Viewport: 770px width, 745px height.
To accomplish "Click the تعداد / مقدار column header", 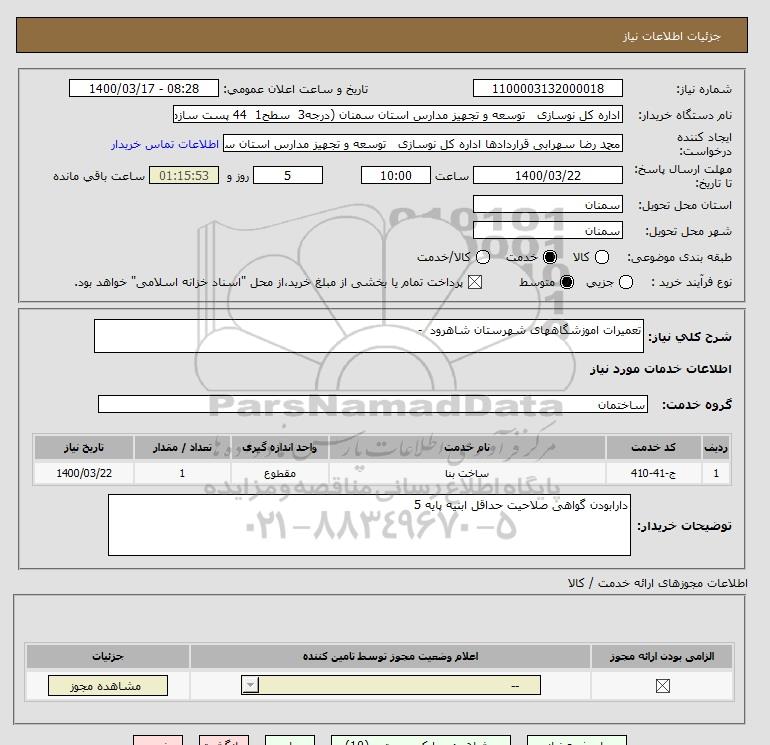I will point(182,447).
